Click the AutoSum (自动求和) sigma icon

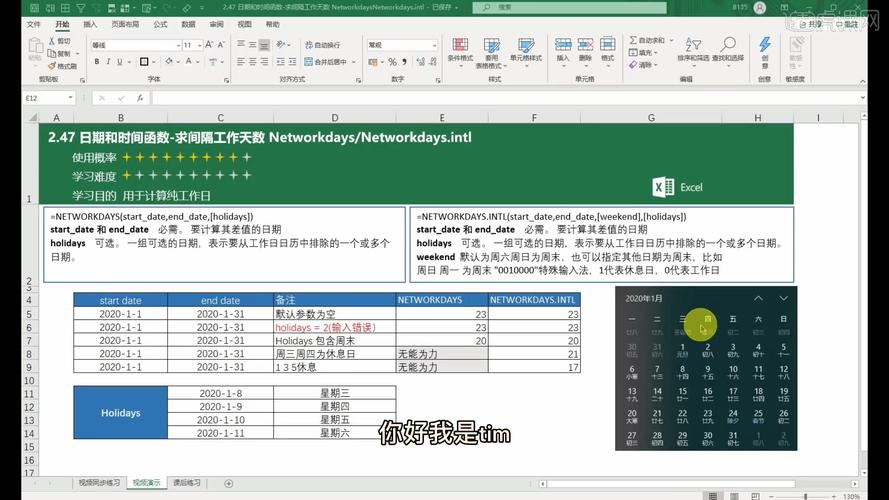(633, 40)
